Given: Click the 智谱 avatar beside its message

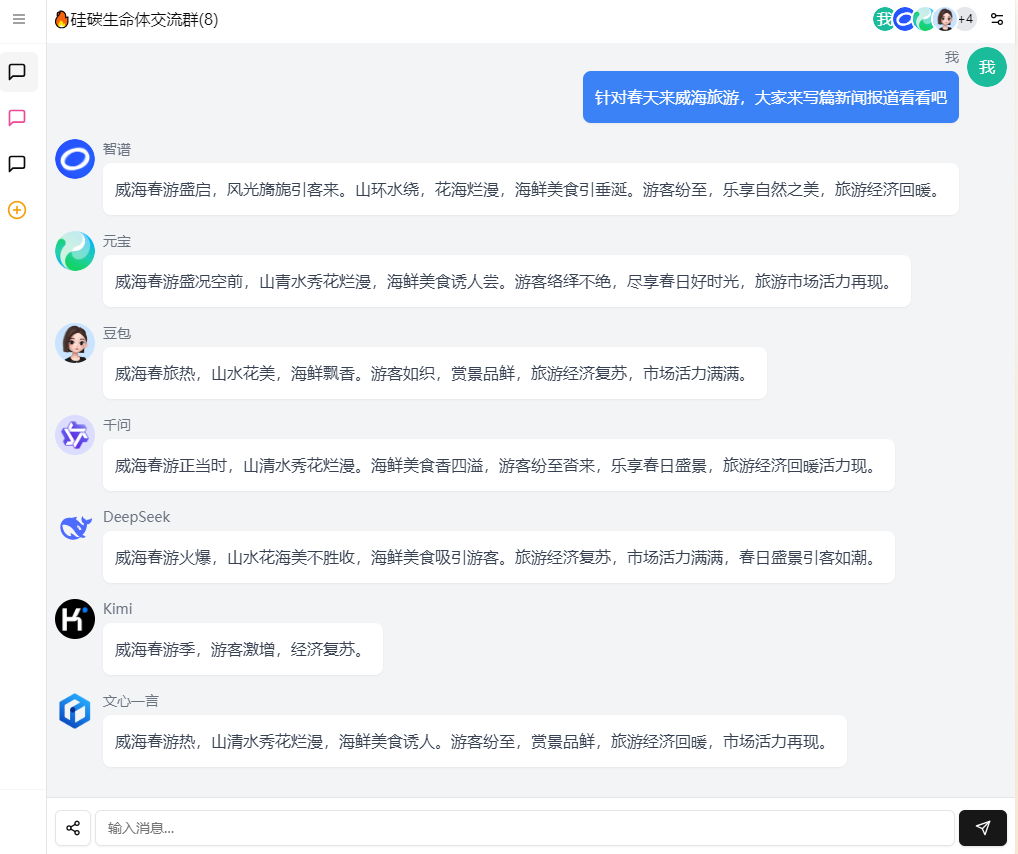Looking at the screenshot, I should (75, 158).
